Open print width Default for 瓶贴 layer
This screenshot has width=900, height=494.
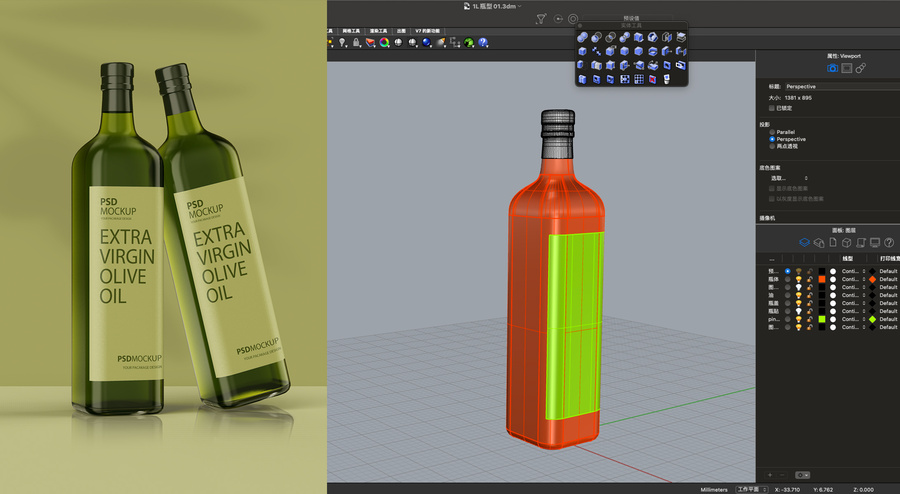point(889,311)
